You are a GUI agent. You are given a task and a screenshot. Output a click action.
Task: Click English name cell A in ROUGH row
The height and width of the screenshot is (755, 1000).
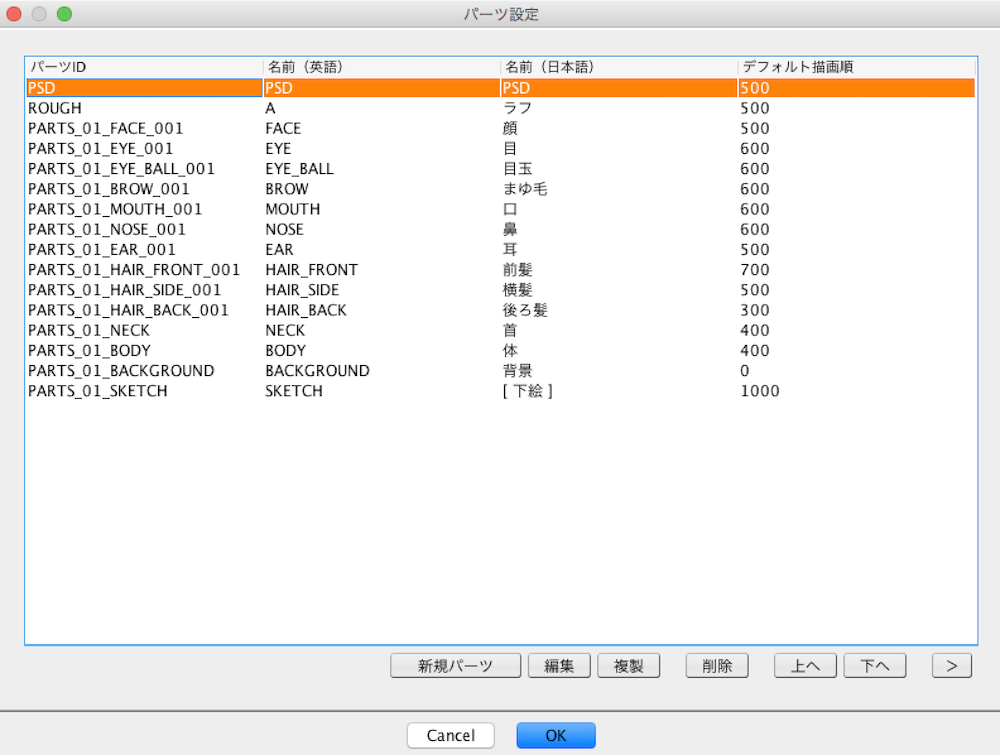[x=381, y=108]
